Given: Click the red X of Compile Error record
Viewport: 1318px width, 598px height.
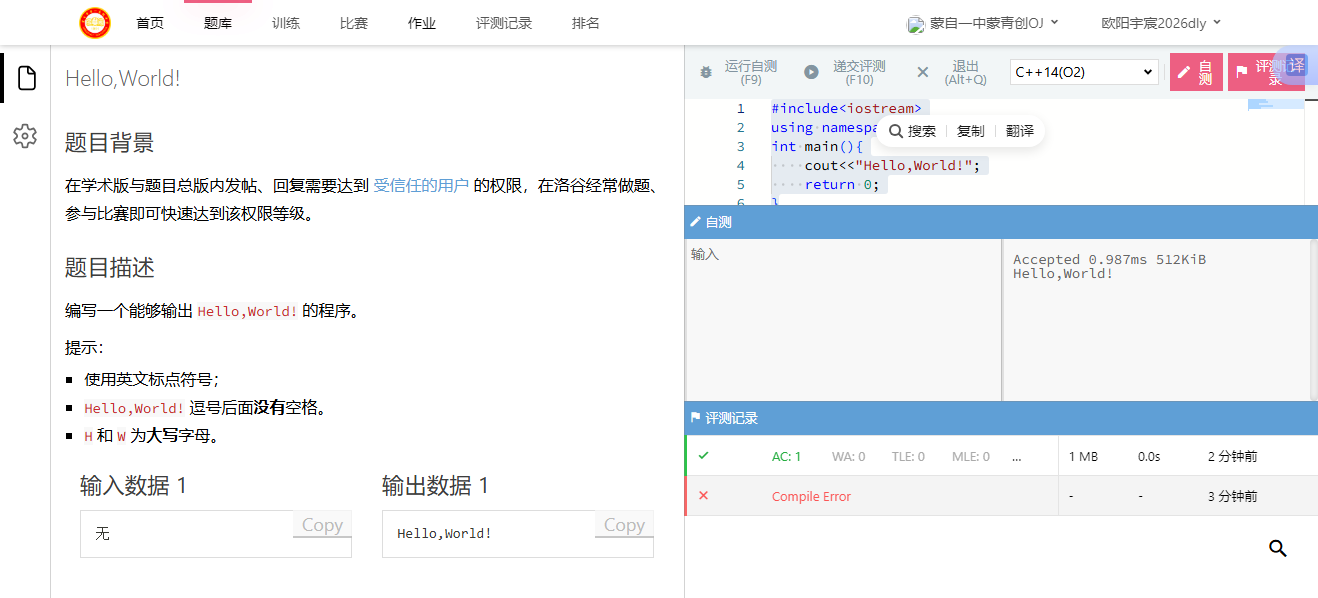Looking at the screenshot, I should click(x=703, y=496).
